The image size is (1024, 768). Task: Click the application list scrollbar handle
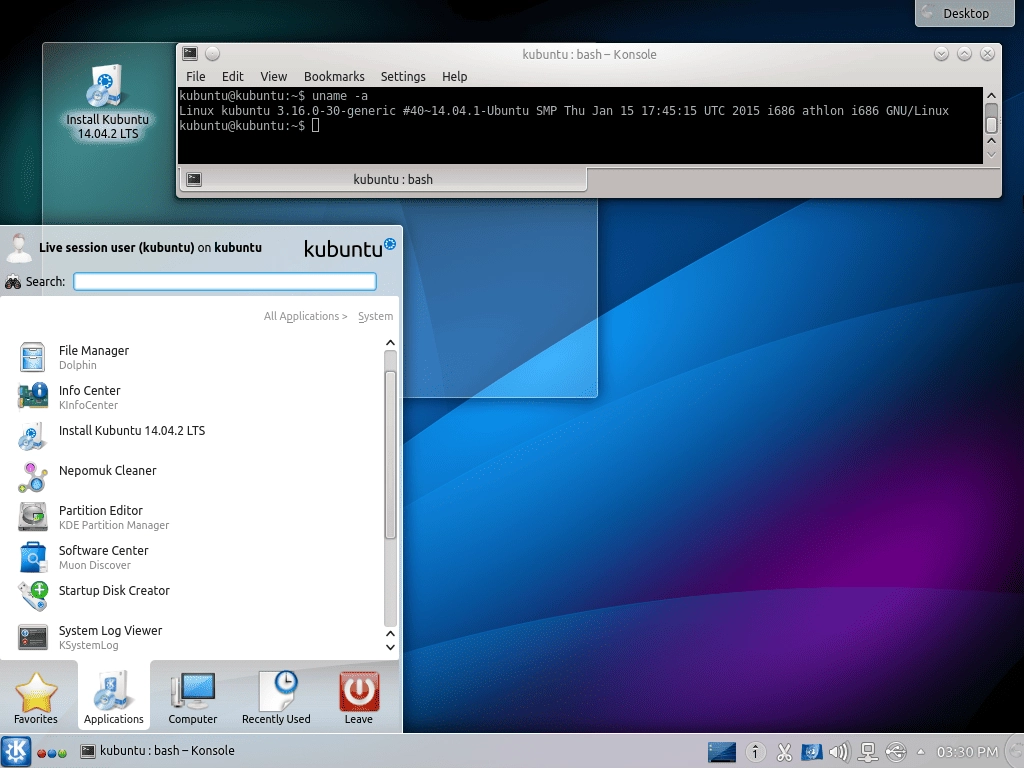(391, 455)
